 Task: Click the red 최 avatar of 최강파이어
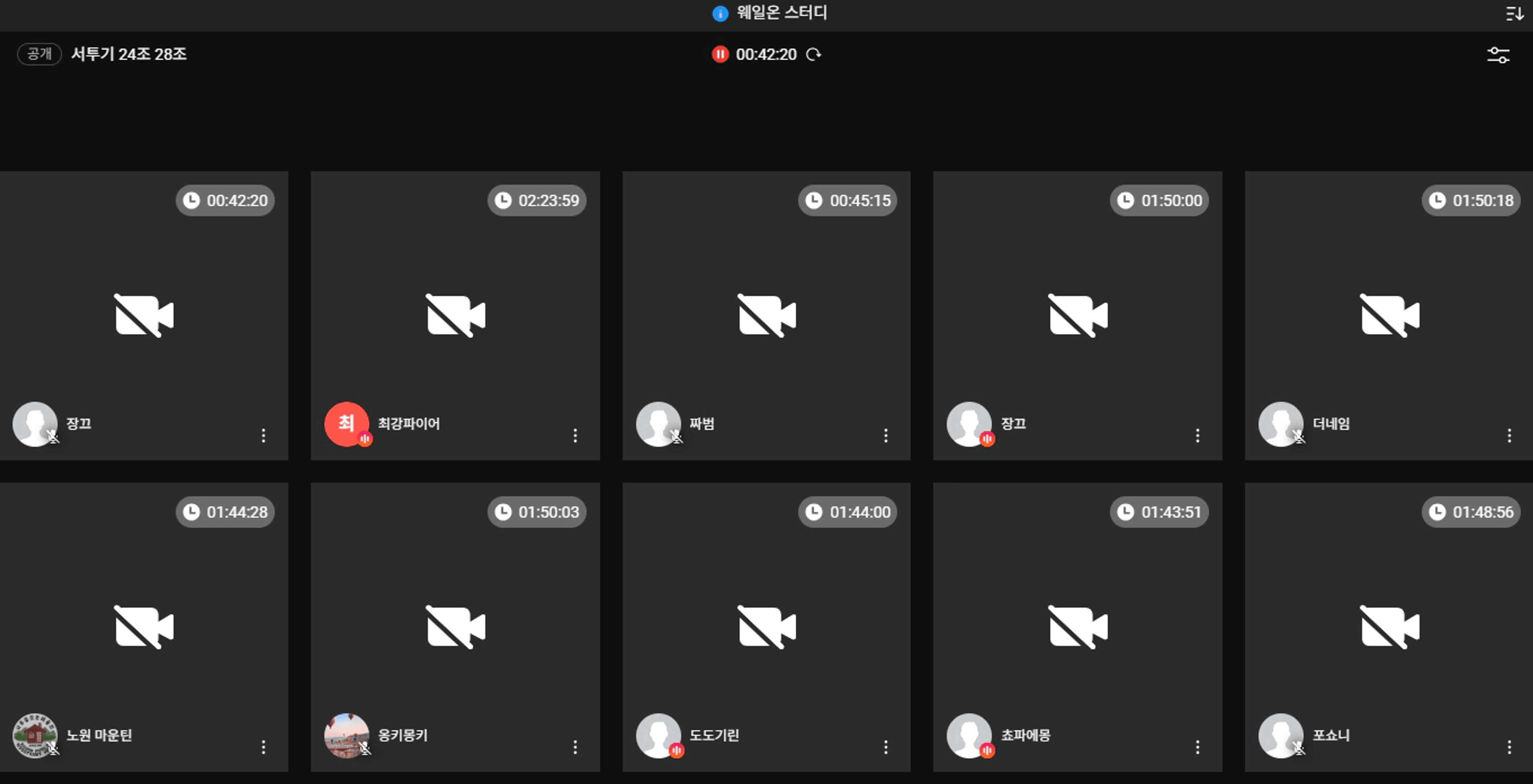(346, 423)
